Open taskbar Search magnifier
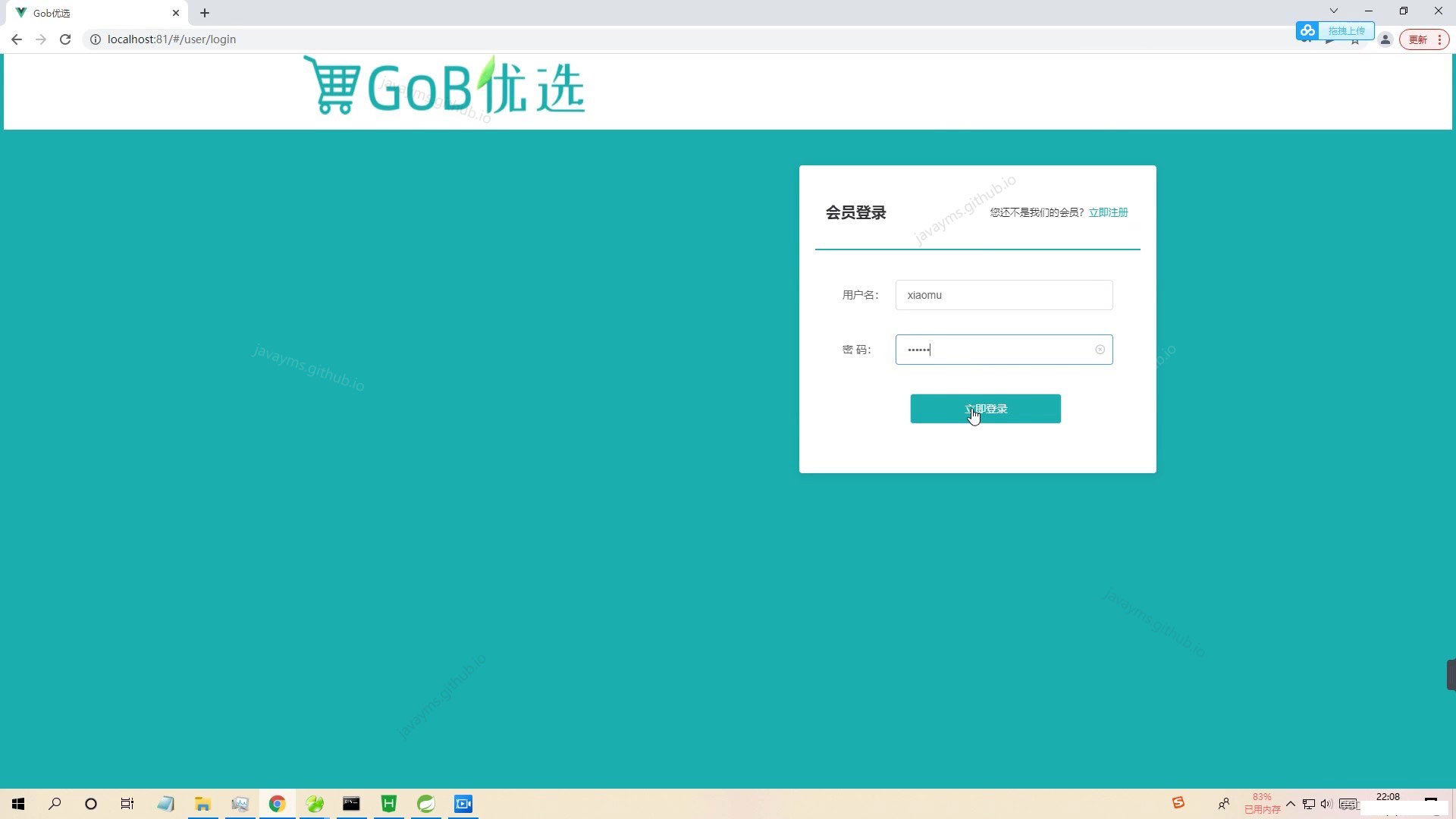 55,804
